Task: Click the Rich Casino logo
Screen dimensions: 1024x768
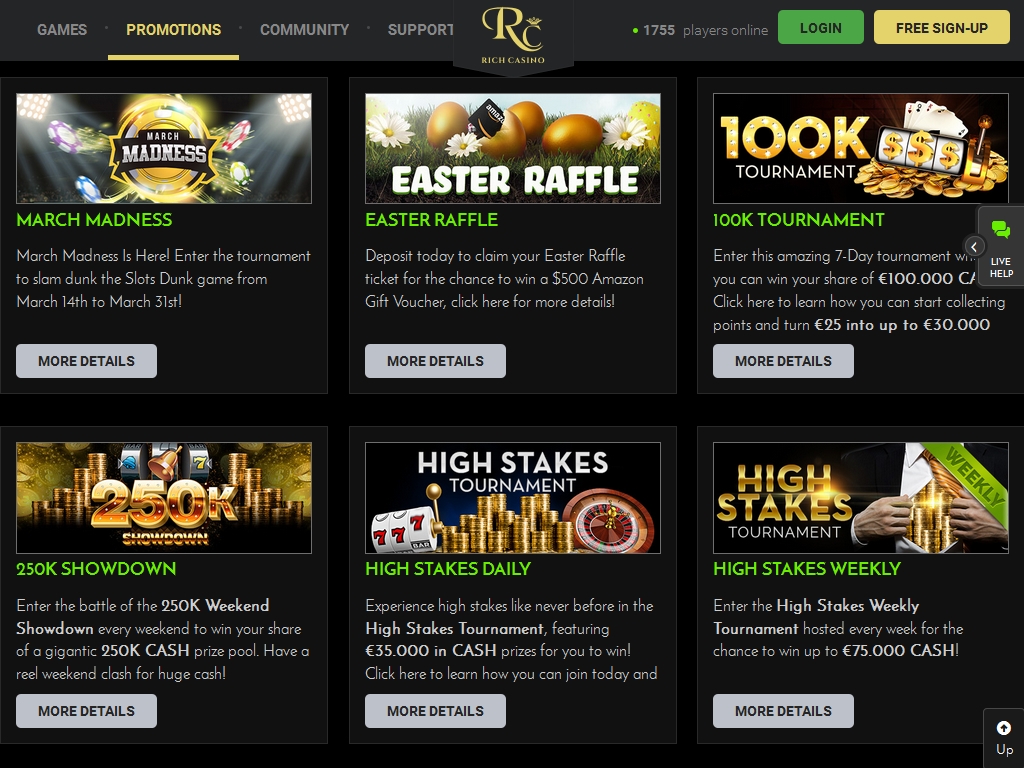Action: point(513,35)
